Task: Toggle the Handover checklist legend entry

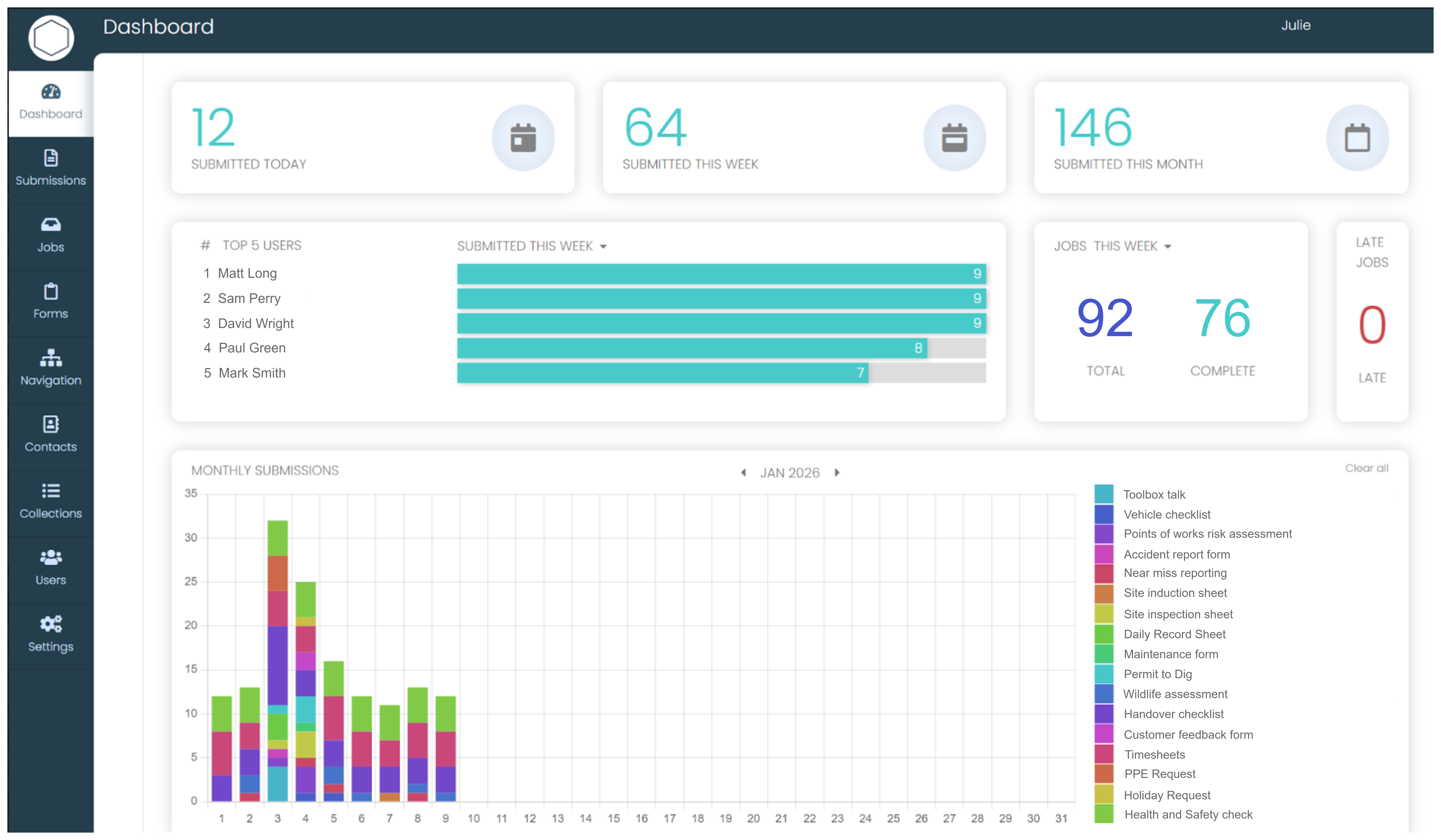Action: pyautogui.click(x=1159, y=714)
